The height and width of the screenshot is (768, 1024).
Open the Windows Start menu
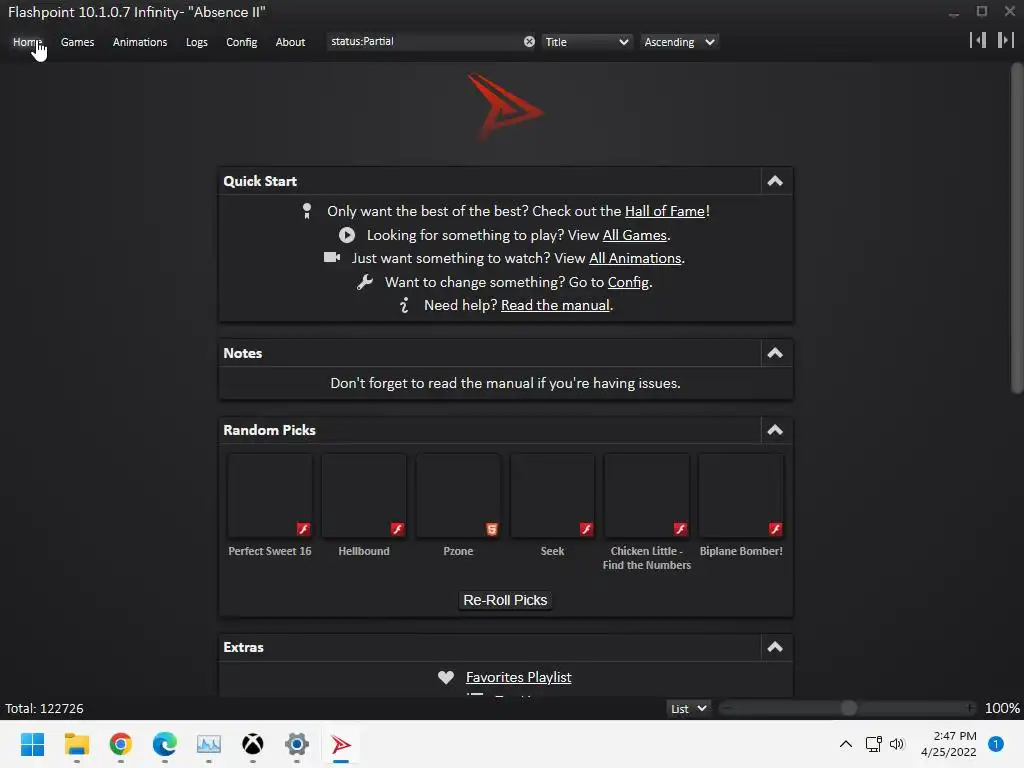pos(32,744)
